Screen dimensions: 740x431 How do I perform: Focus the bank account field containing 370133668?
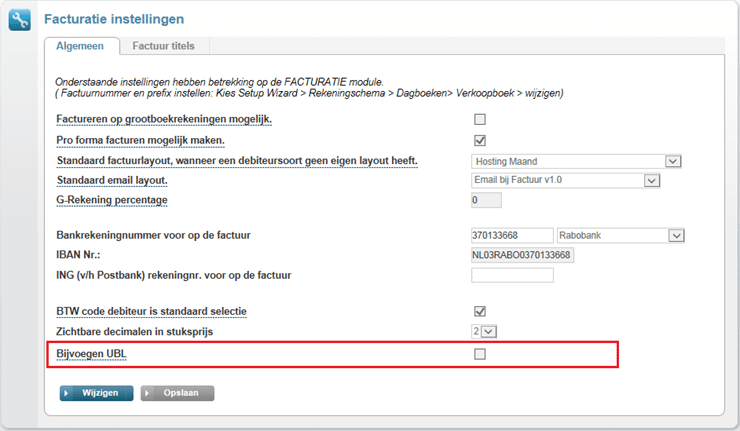coord(512,236)
